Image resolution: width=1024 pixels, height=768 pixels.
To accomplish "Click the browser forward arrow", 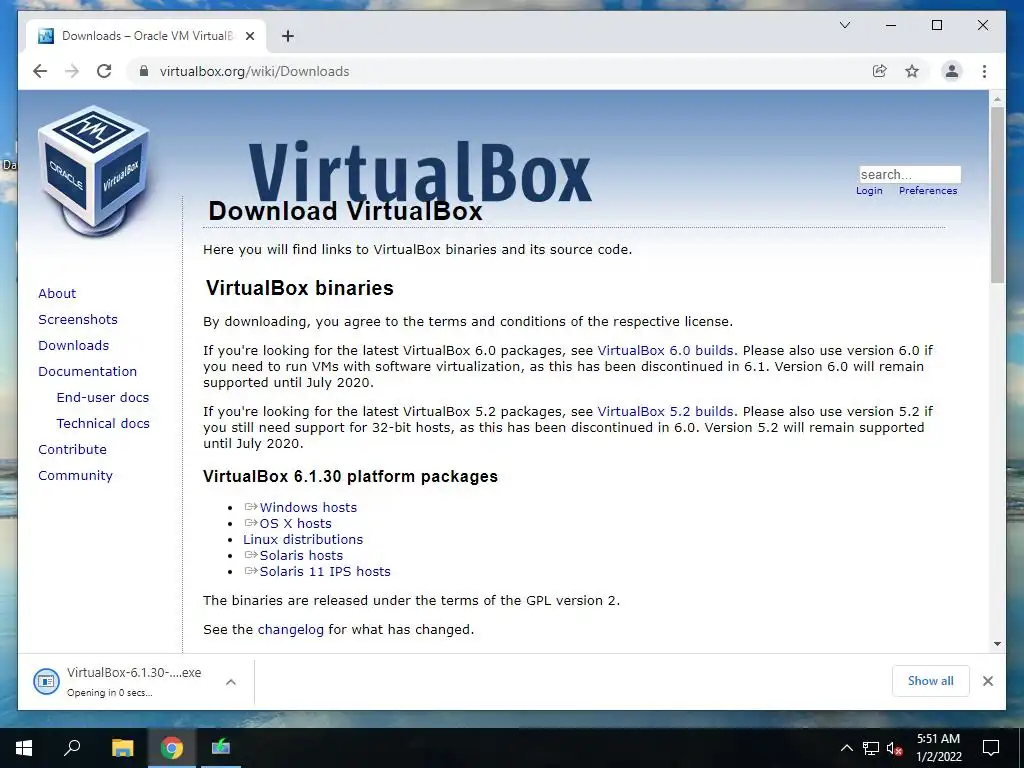I will pos(72,71).
